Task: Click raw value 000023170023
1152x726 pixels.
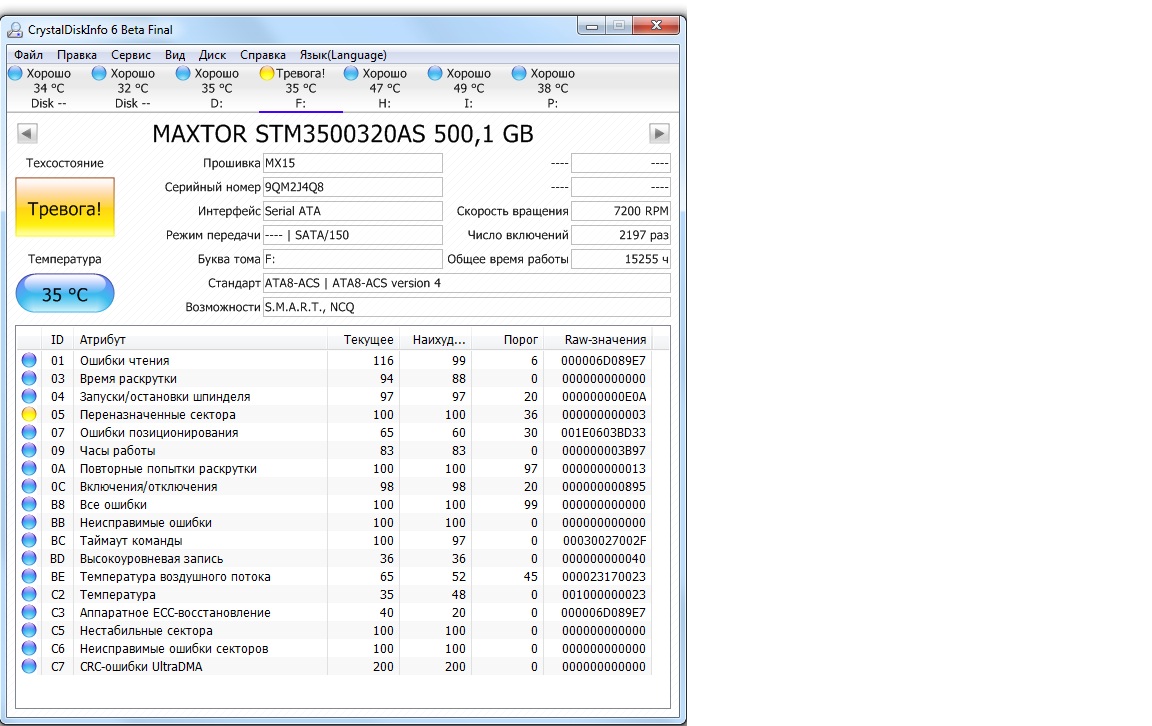Action: 603,577
